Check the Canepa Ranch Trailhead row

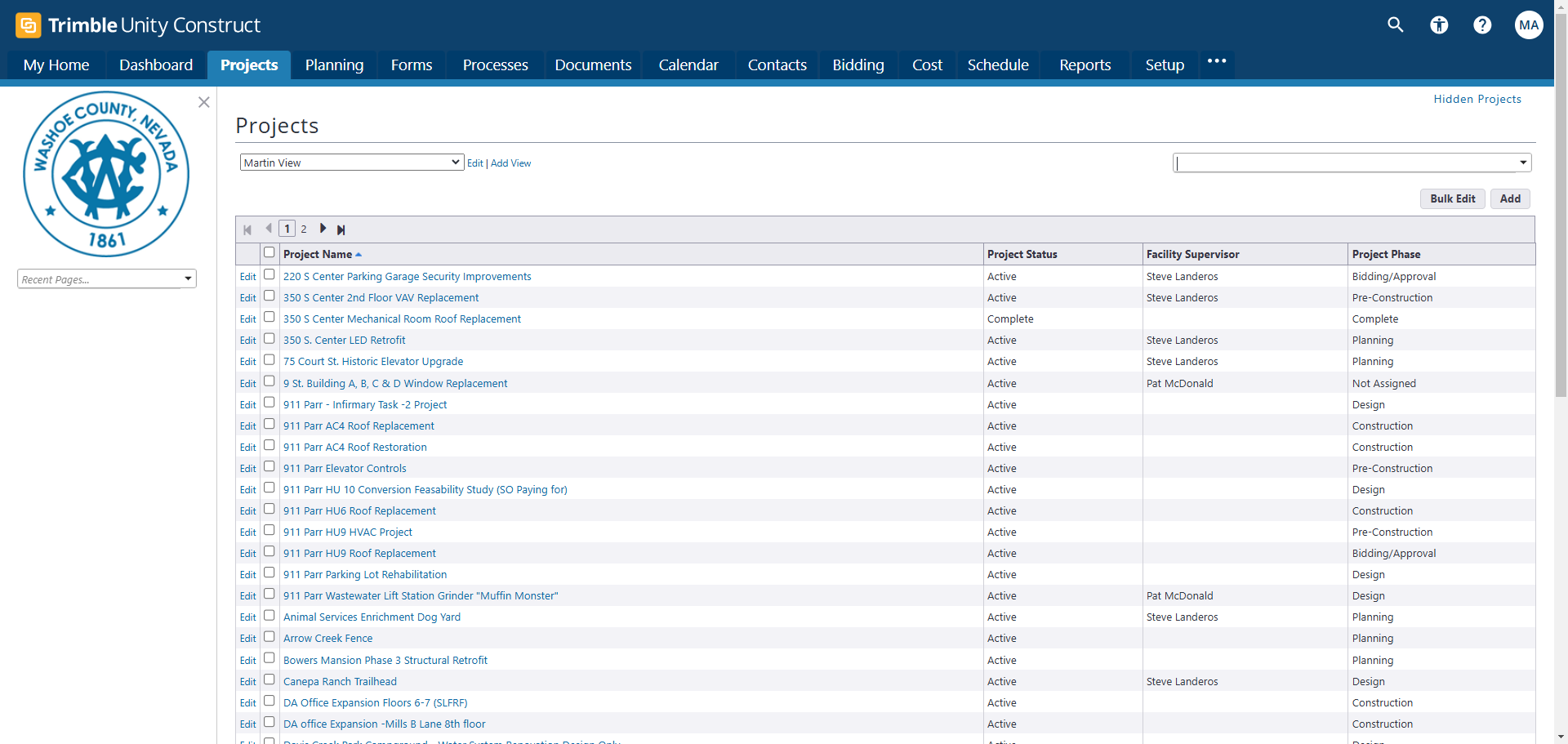269,679
